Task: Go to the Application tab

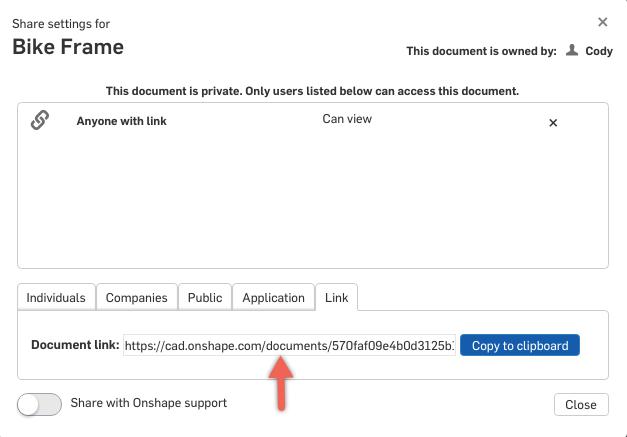Action: click(273, 297)
